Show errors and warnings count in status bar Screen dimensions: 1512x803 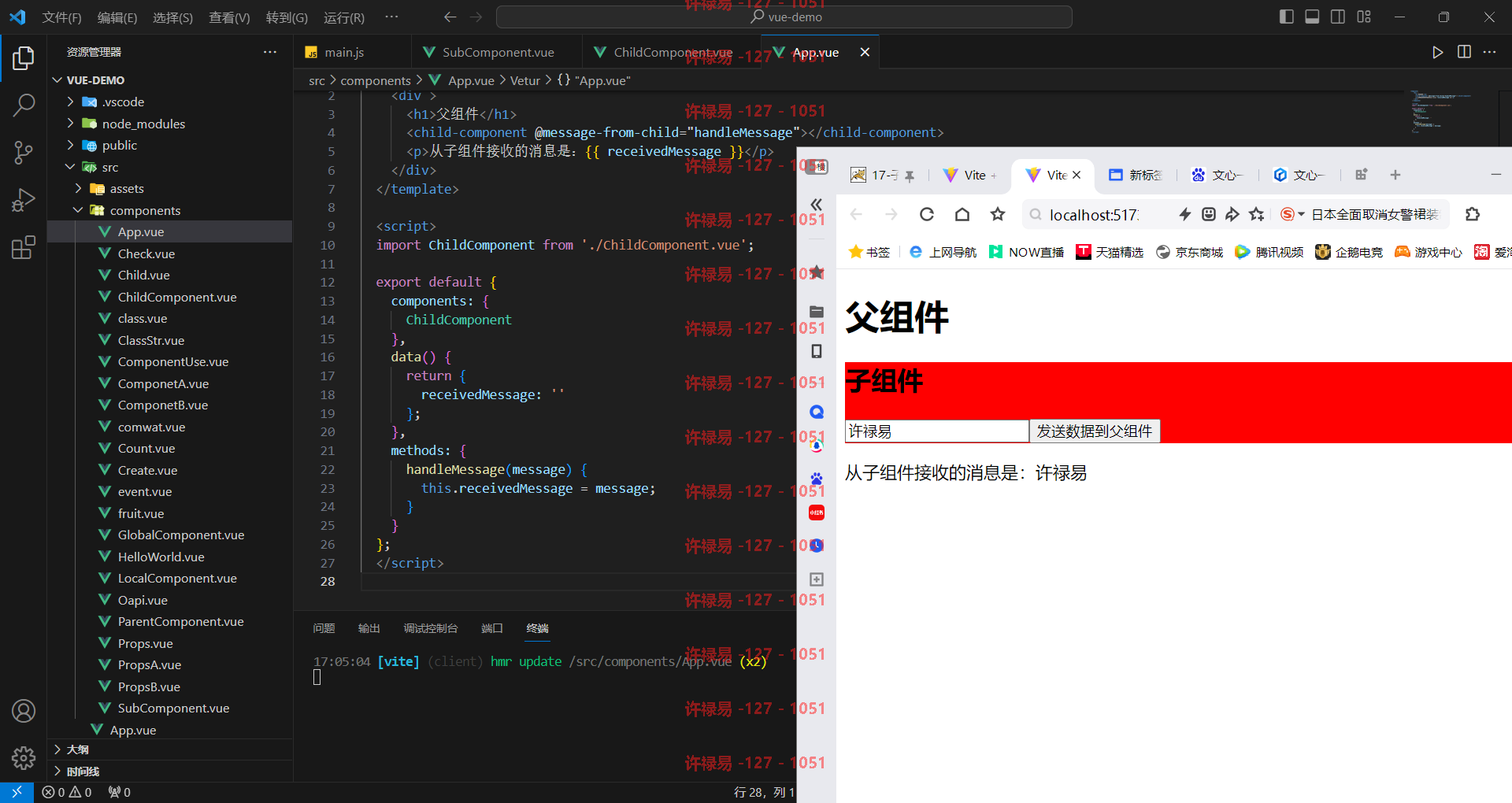click(67, 792)
